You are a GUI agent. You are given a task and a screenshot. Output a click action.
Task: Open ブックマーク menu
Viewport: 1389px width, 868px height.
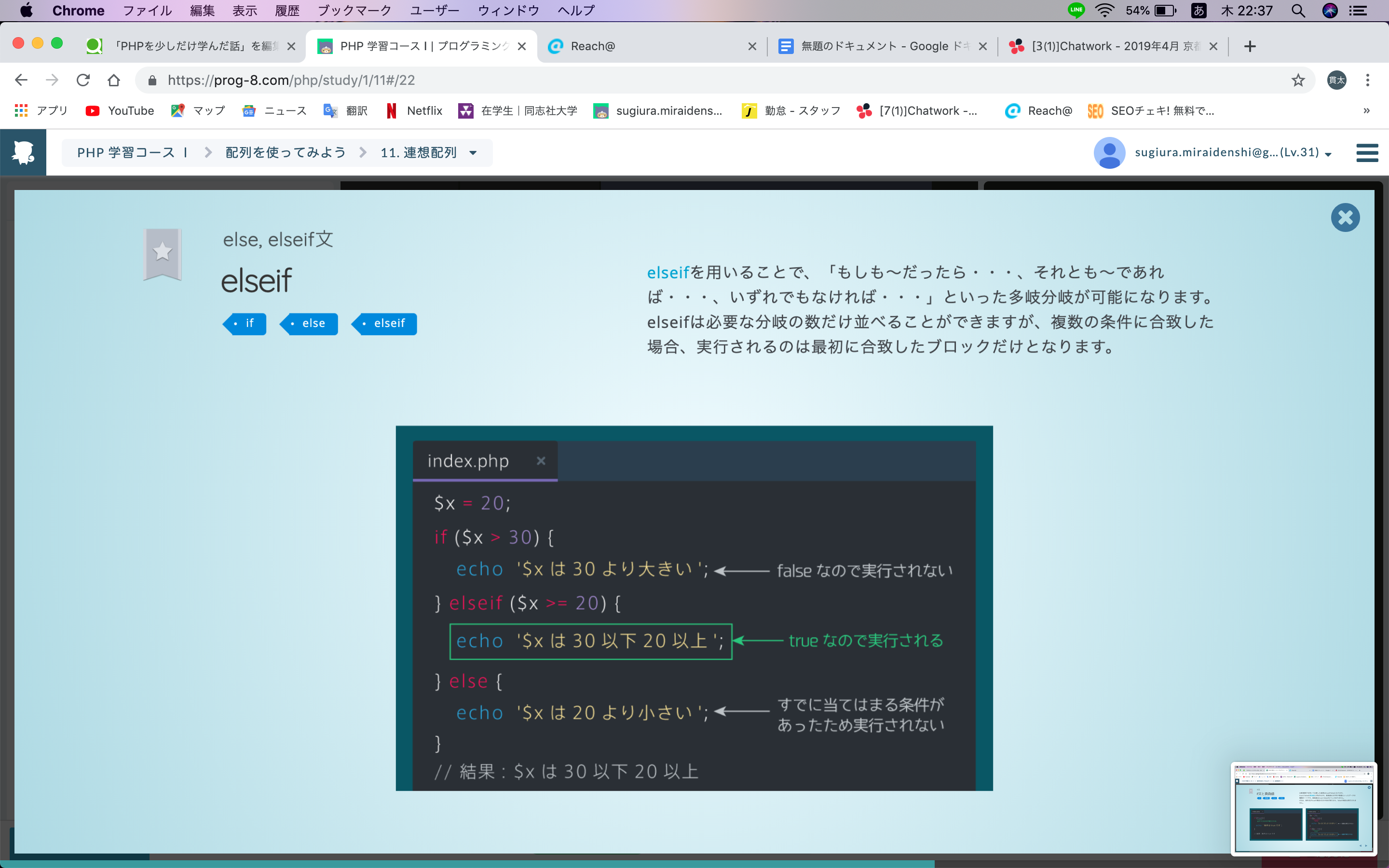tap(354, 10)
